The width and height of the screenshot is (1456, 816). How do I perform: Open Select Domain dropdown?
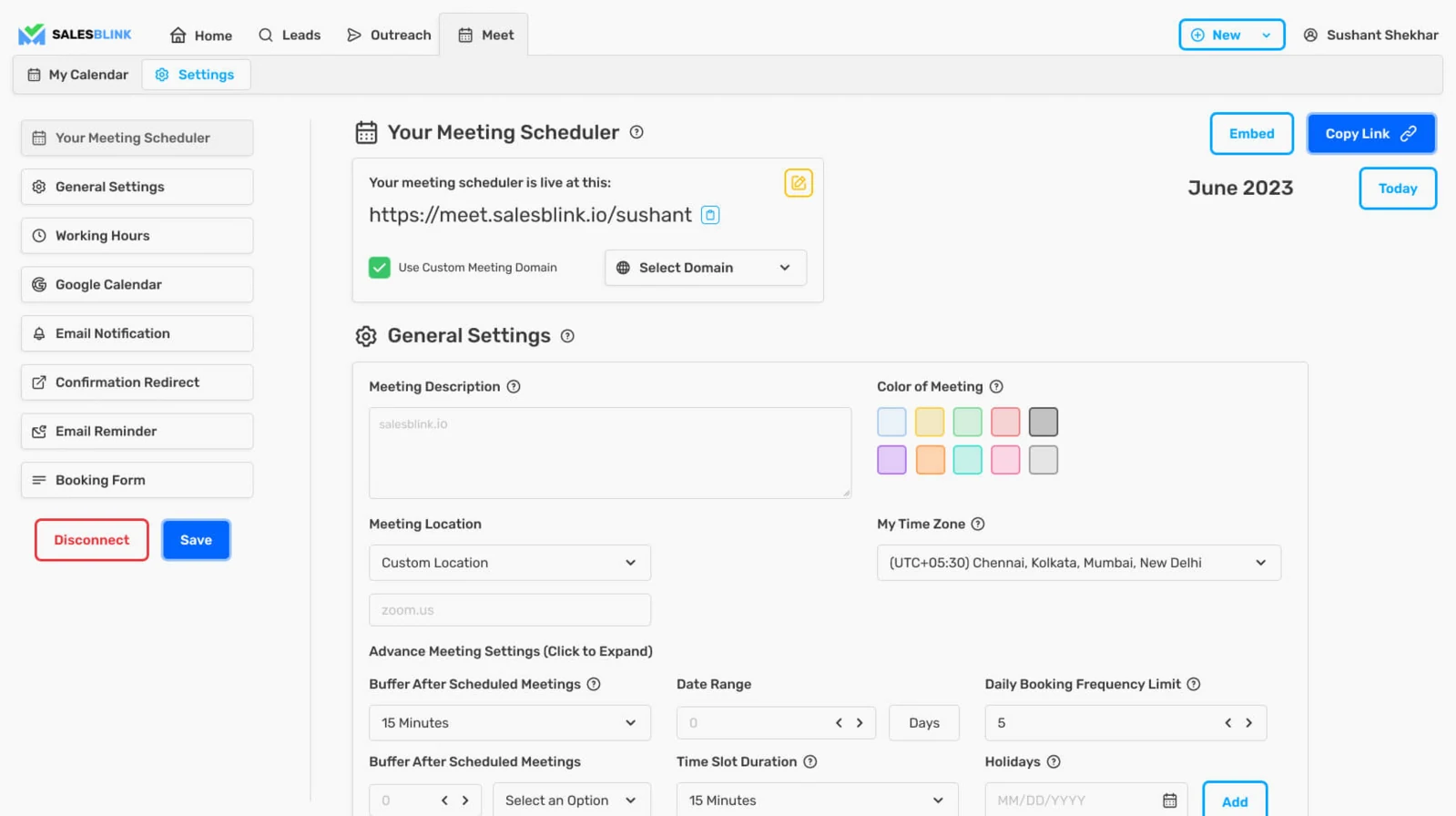coord(706,268)
